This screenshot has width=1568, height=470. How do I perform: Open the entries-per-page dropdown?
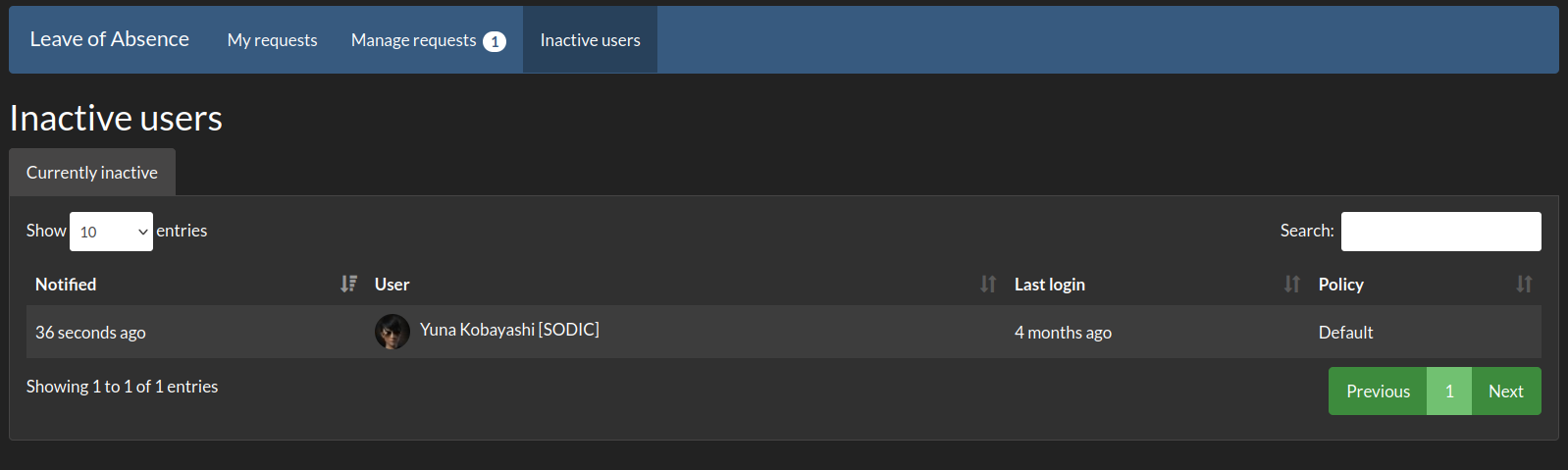pyautogui.click(x=111, y=232)
